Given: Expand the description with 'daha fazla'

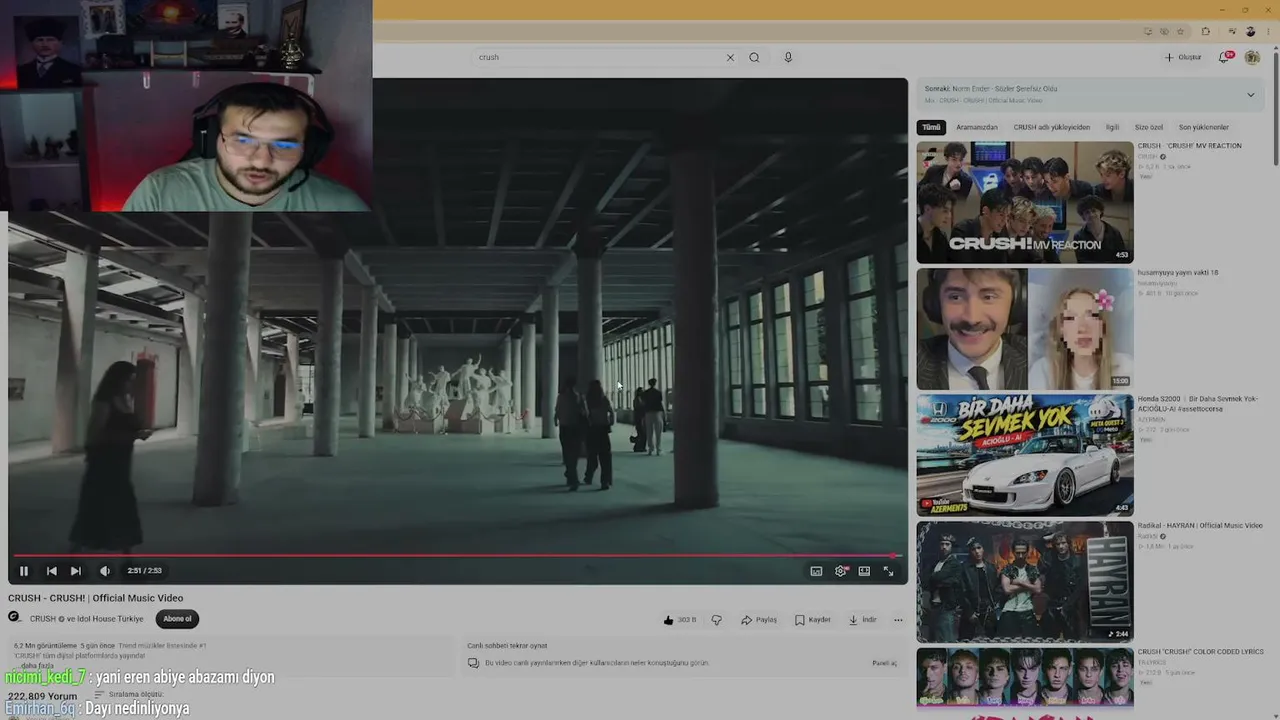Looking at the screenshot, I should pyautogui.click(x=38, y=666).
